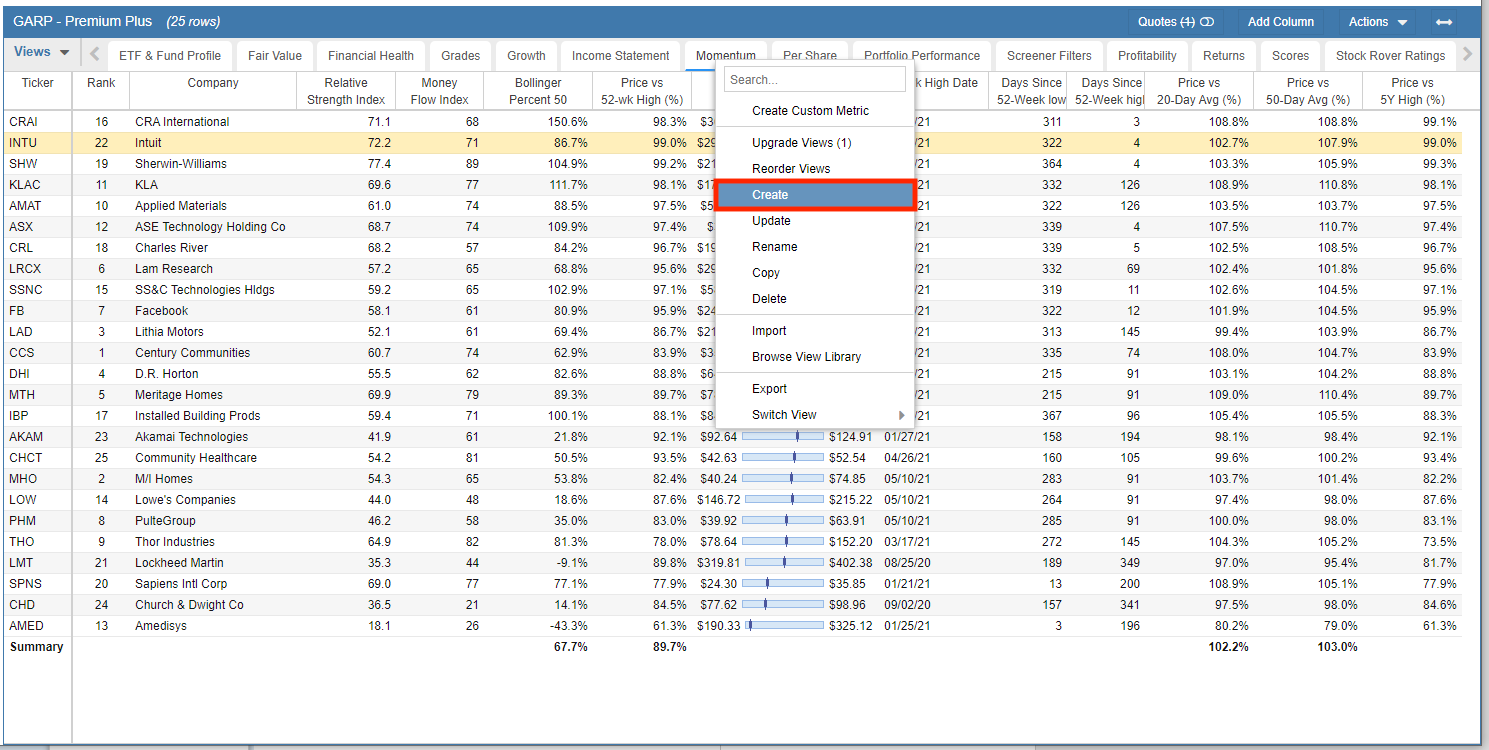Select the Scores tab

pyautogui.click(x=1290, y=56)
